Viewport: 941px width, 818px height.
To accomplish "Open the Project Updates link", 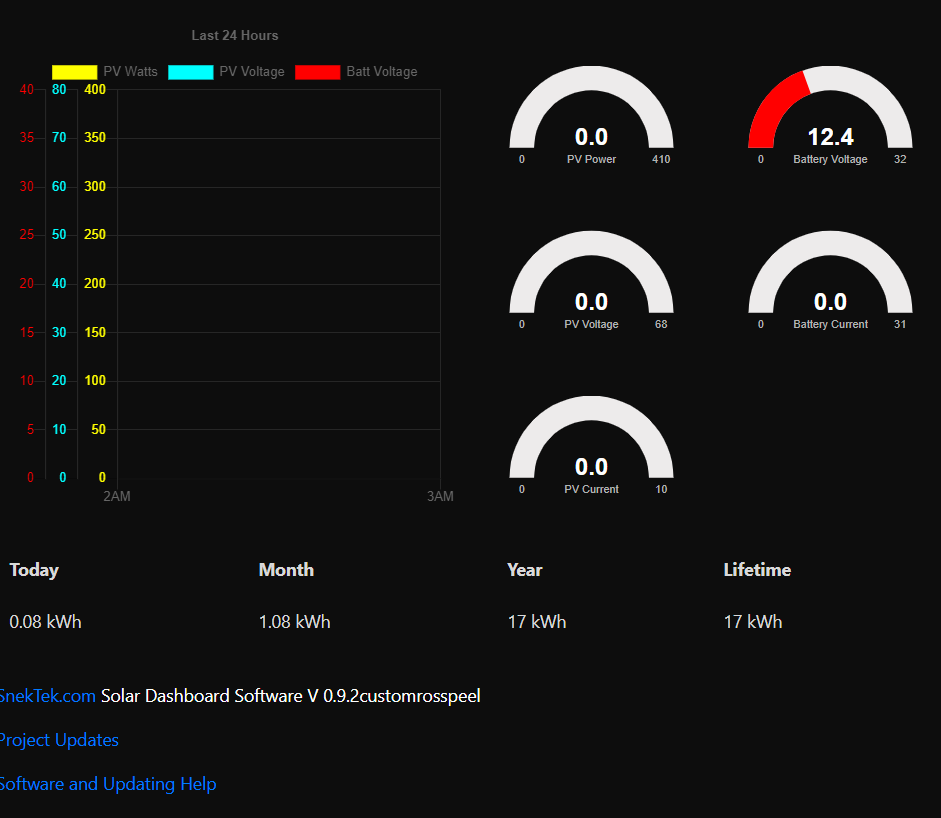I will pyautogui.click(x=58, y=740).
